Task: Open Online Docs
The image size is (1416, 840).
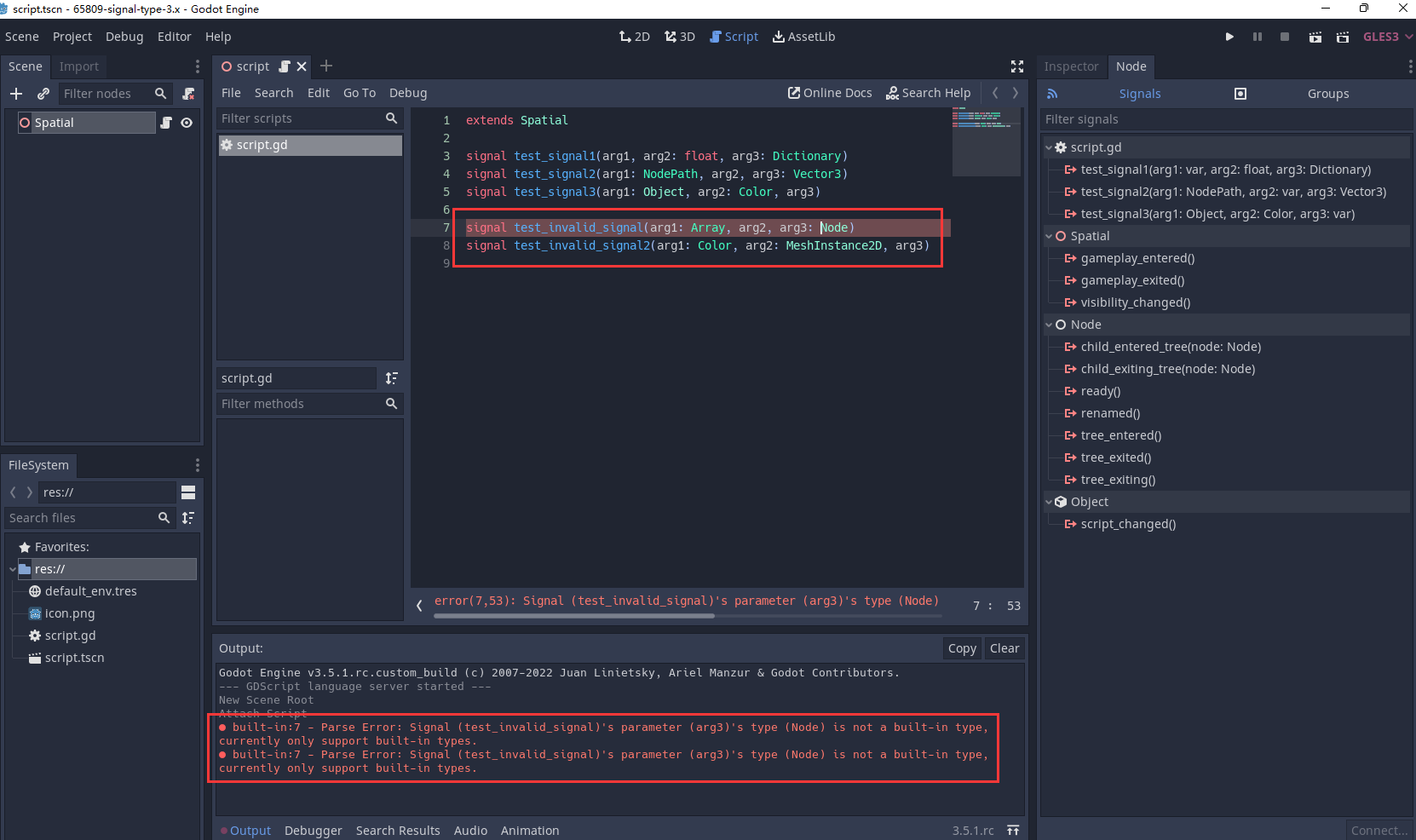Action: click(830, 93)
